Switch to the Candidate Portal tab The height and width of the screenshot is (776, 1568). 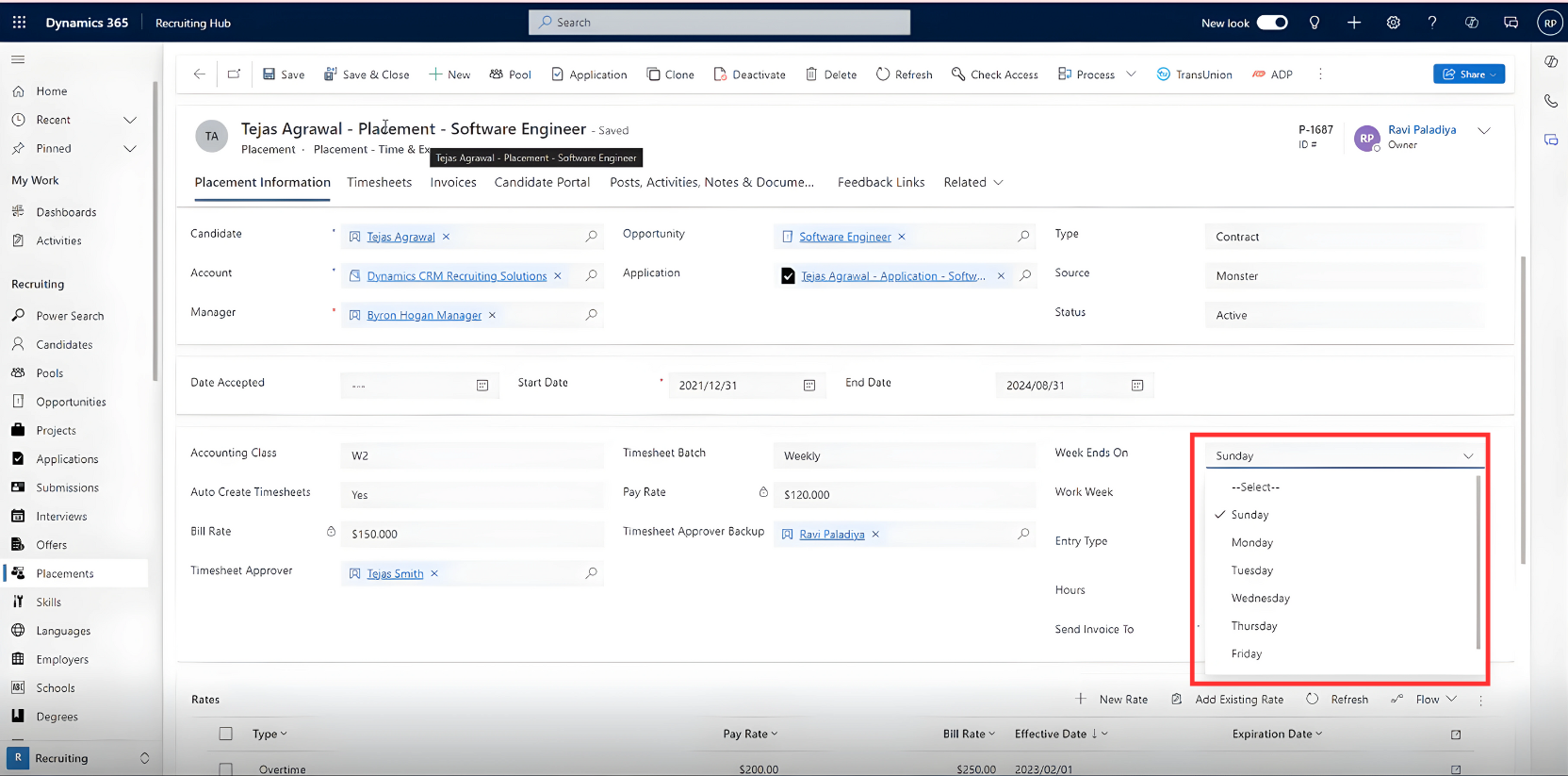point(542,183)
